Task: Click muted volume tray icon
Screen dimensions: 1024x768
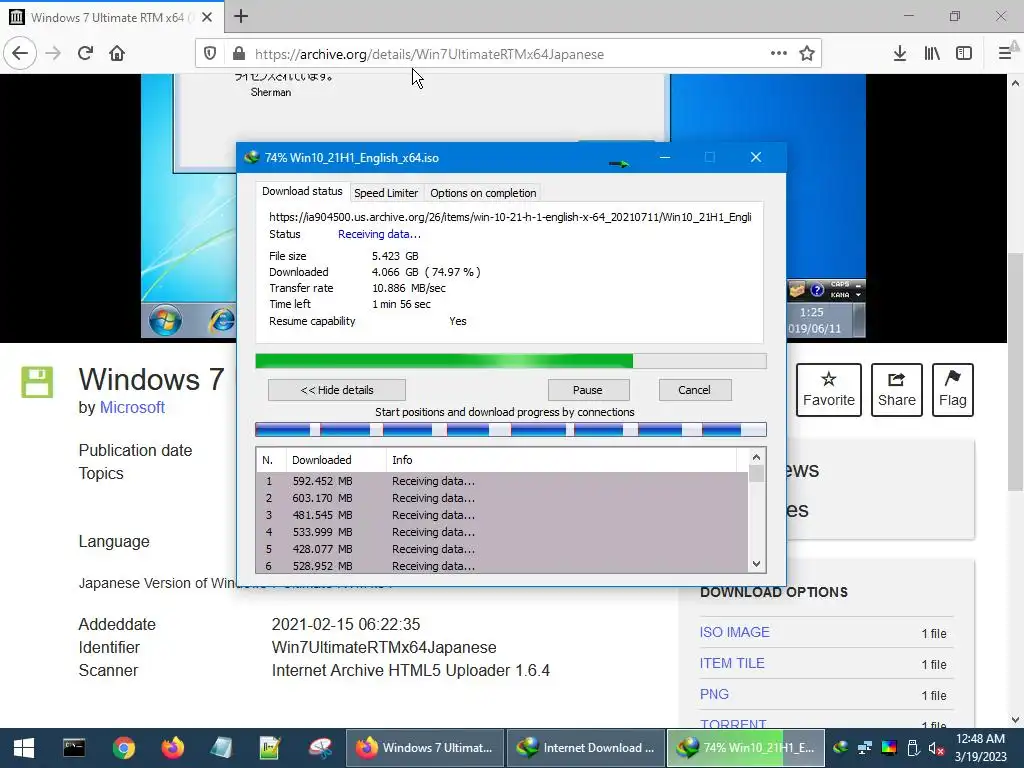Action: [936, 748]
